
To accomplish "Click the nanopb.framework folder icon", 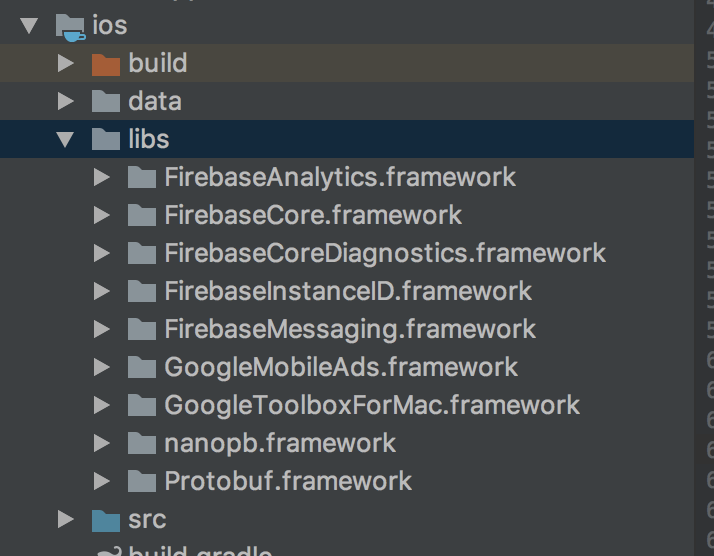I will click(142, 443).
